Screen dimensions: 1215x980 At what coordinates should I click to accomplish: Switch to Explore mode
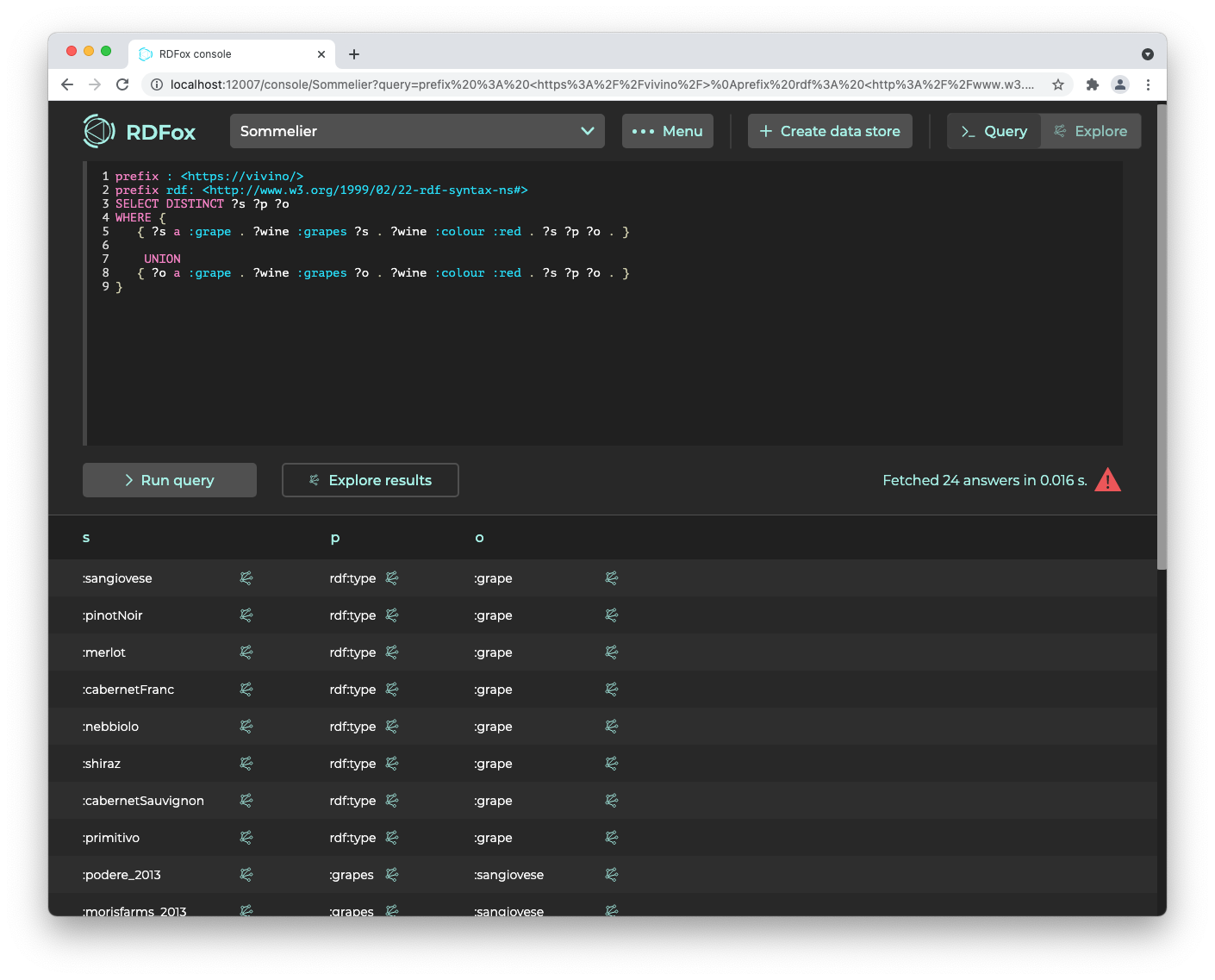point(1091,131)
